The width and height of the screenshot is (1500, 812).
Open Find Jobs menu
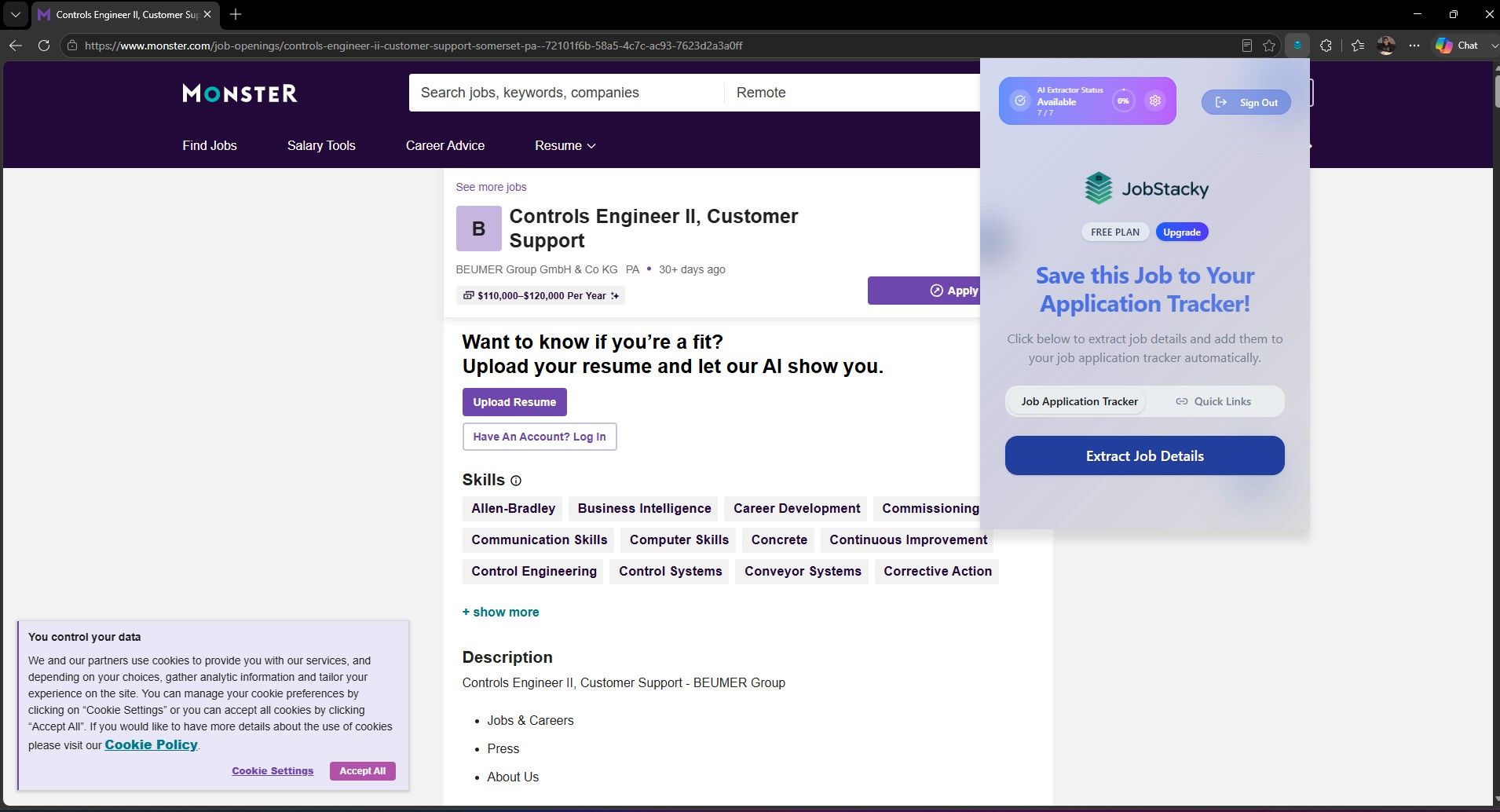pyautogui.click(x=210, y=145)
